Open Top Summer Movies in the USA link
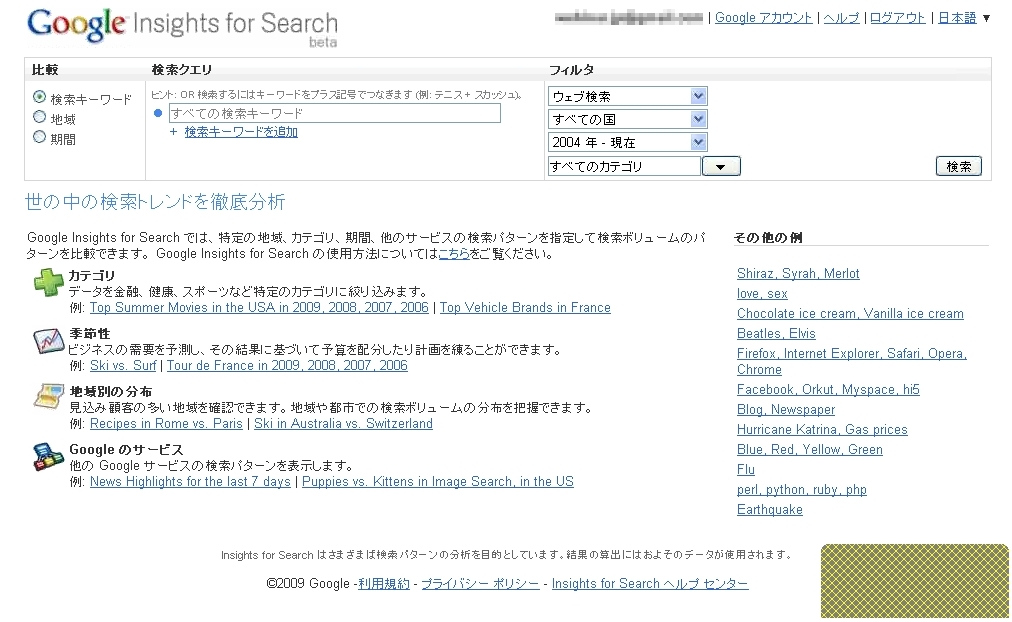Screen dimensions: 1012x622 coord(259,308)
